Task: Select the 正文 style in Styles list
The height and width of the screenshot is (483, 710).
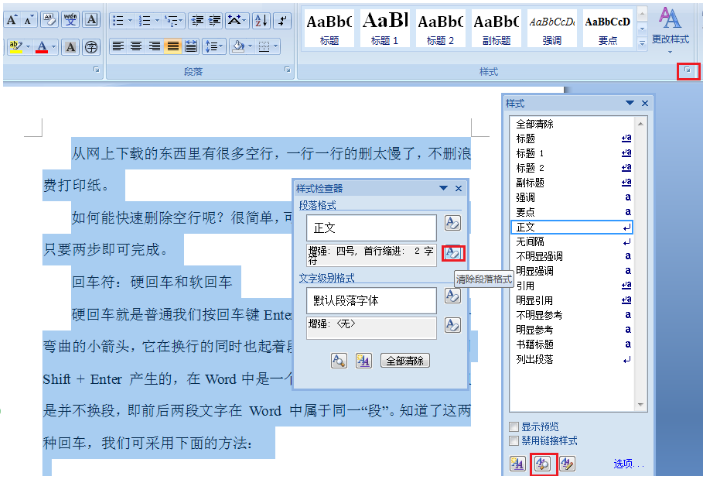Action: 571,227
